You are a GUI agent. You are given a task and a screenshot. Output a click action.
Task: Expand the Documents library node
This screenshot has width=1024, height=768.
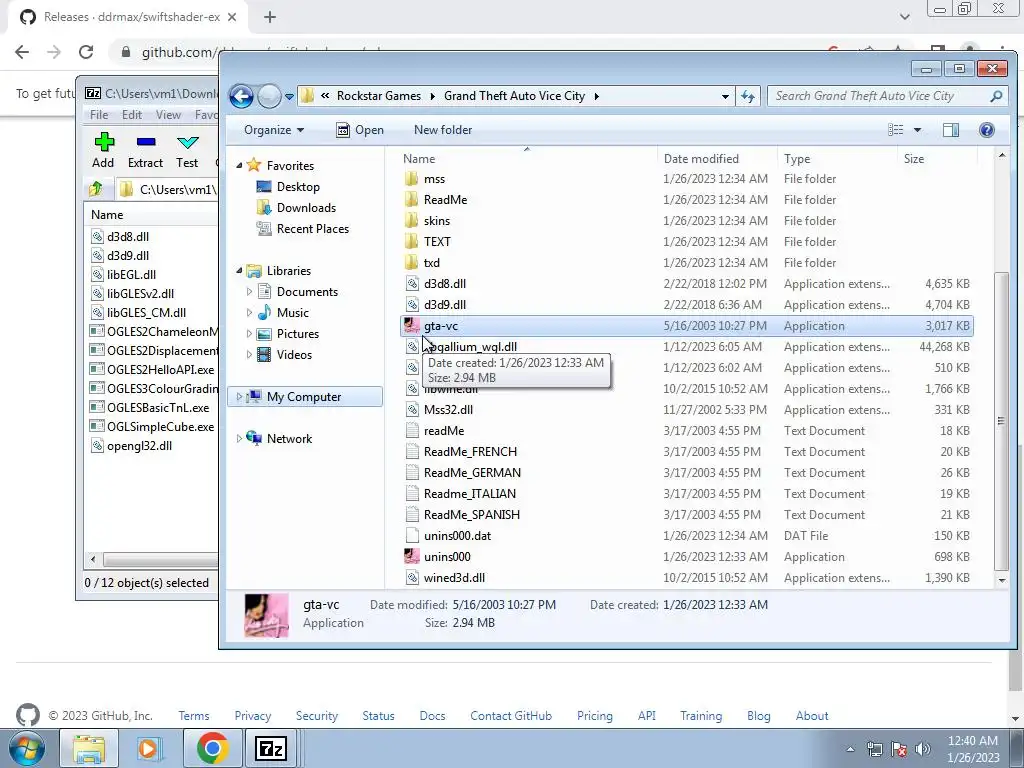pyautogui.click(x=249, y=291)
